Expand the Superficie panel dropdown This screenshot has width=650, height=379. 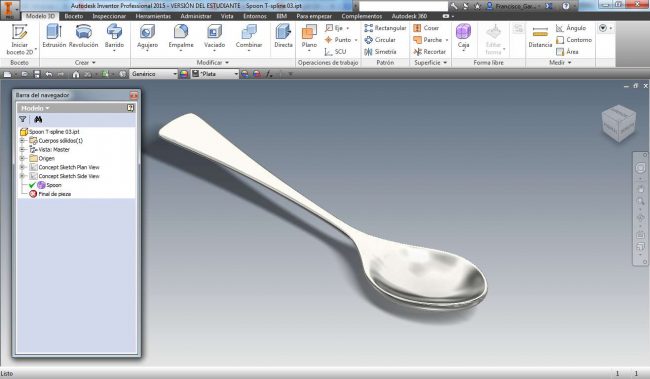[x=431, y=63]
